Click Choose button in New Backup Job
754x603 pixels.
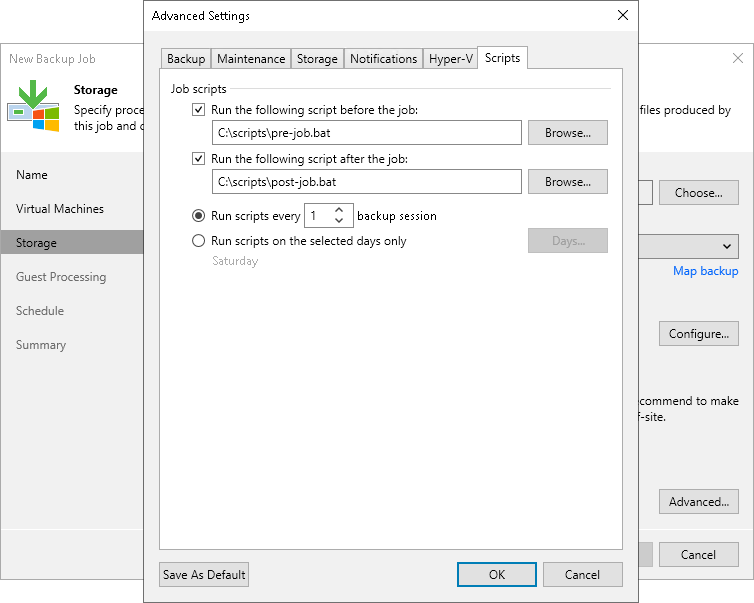[x=699, y=193]
